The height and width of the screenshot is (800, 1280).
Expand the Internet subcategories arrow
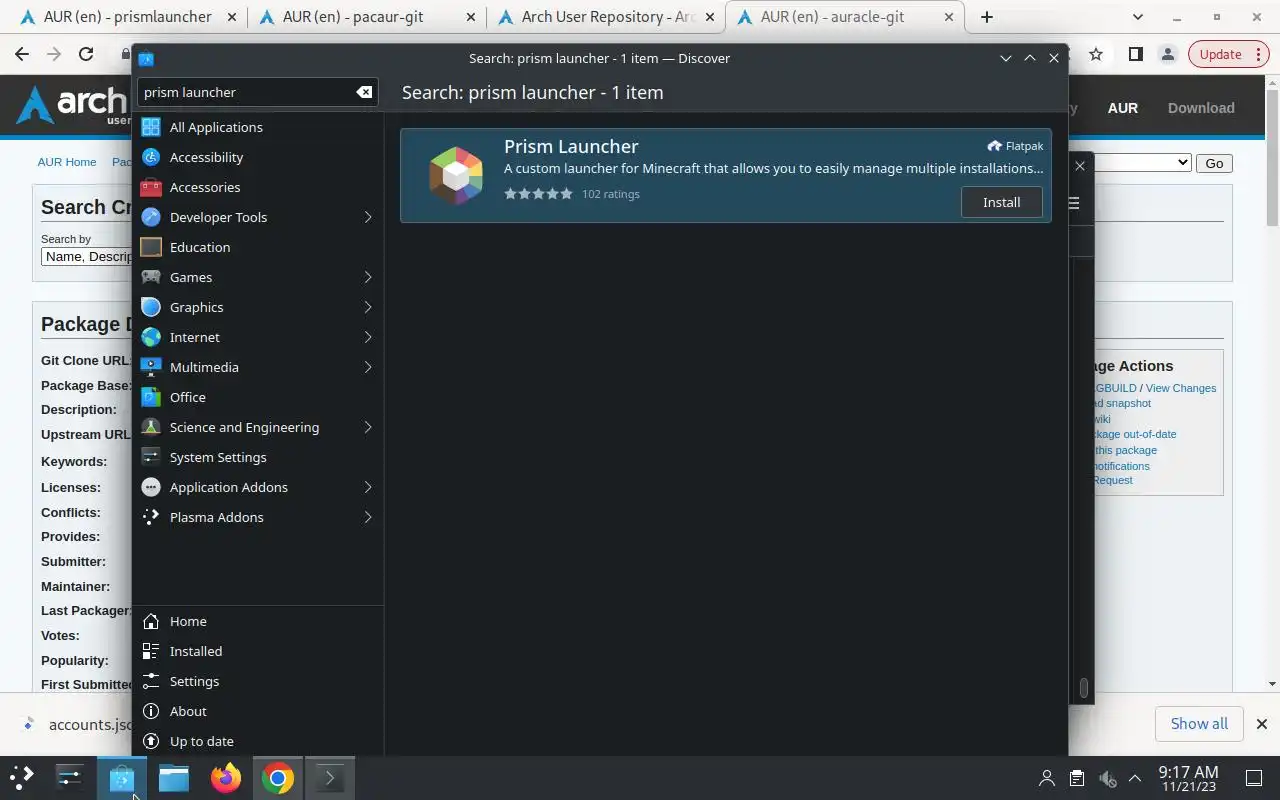point(368,337)
